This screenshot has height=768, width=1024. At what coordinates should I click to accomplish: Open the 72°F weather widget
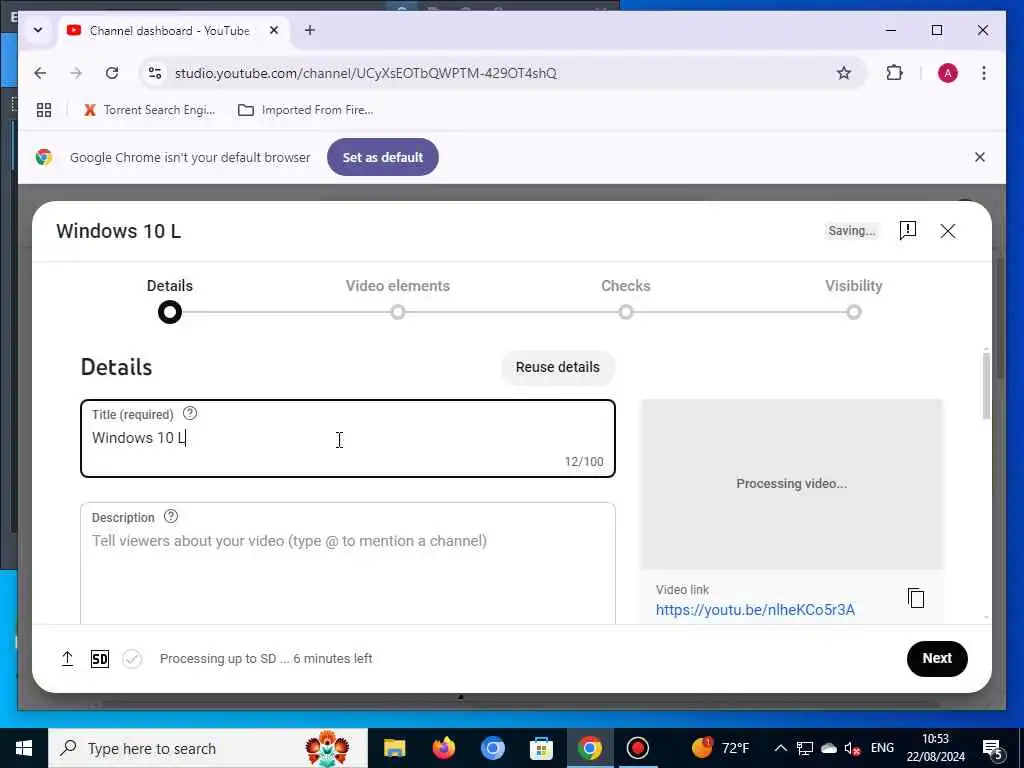coord(720,748)
